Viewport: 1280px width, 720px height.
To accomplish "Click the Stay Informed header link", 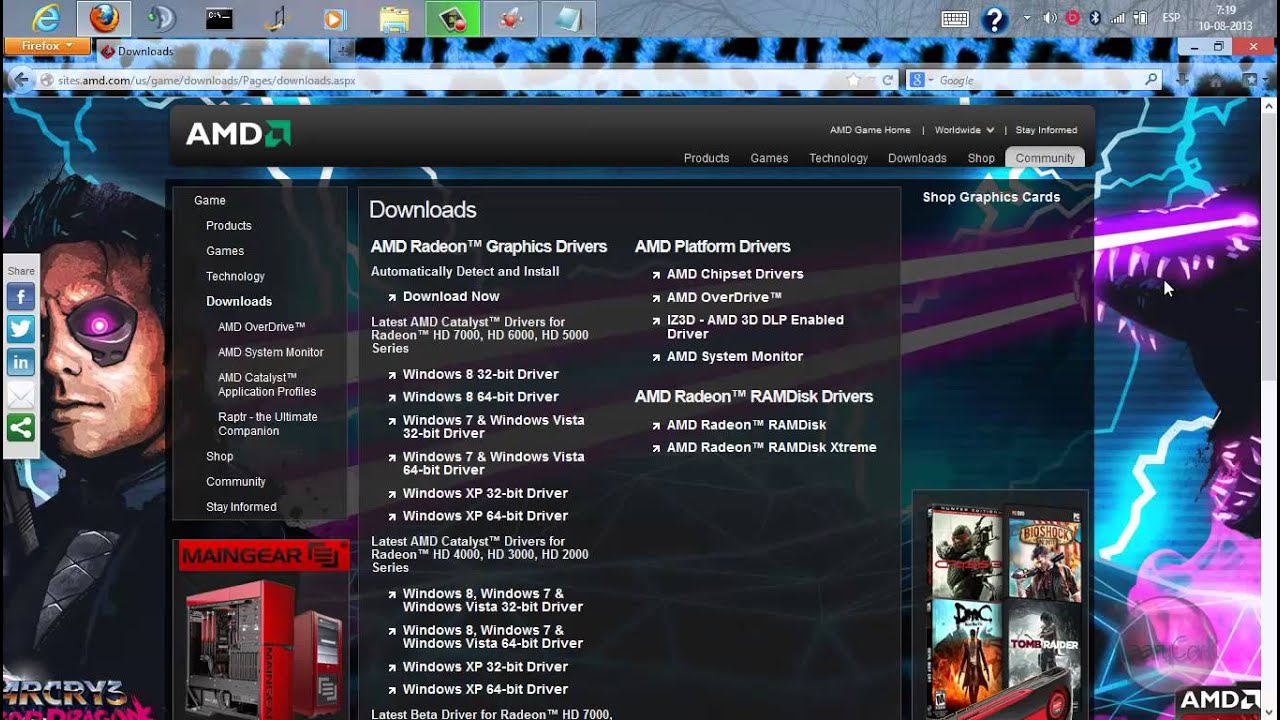I will click(1046, 130).
